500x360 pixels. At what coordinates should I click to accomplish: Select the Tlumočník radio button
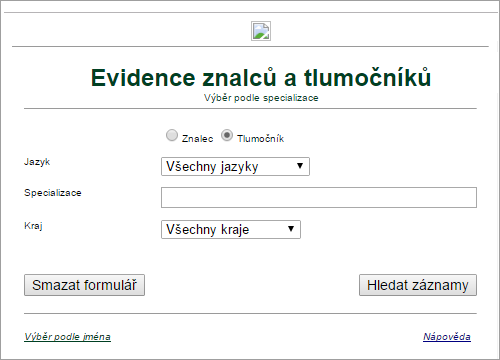pos(227,135)
